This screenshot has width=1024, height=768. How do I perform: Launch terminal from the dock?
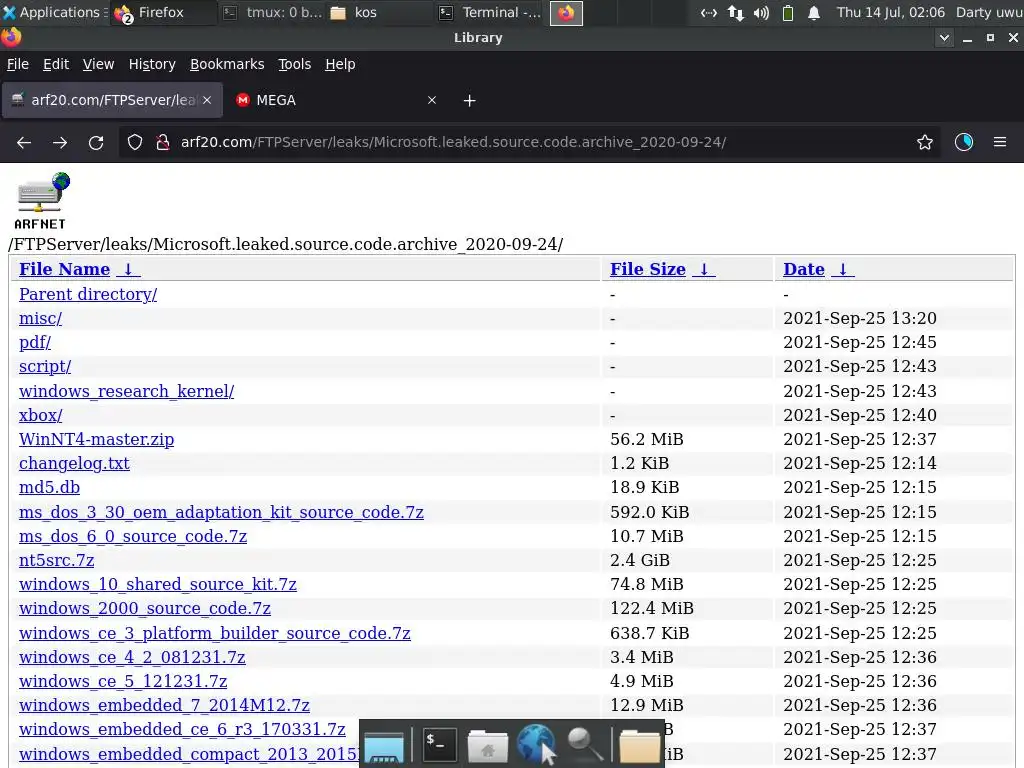click(x=439, y=744)
